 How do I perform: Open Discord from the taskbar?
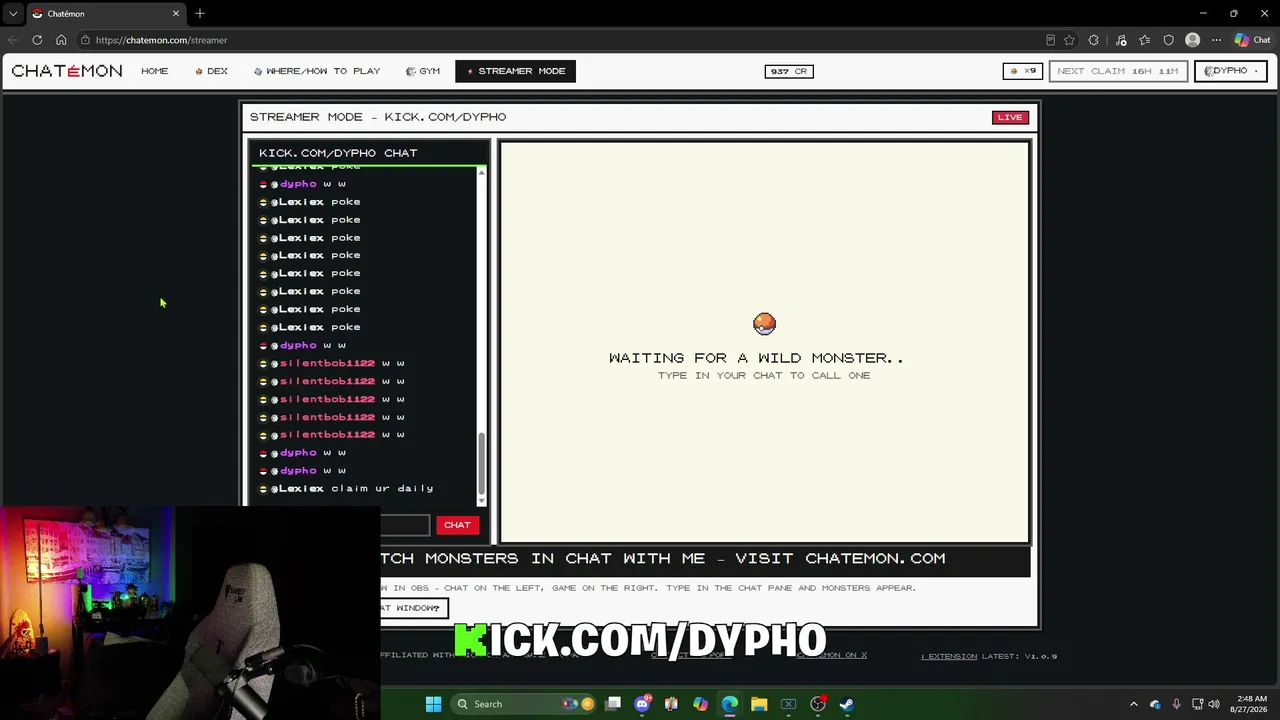pyautogui.click(x=642, y=704)
